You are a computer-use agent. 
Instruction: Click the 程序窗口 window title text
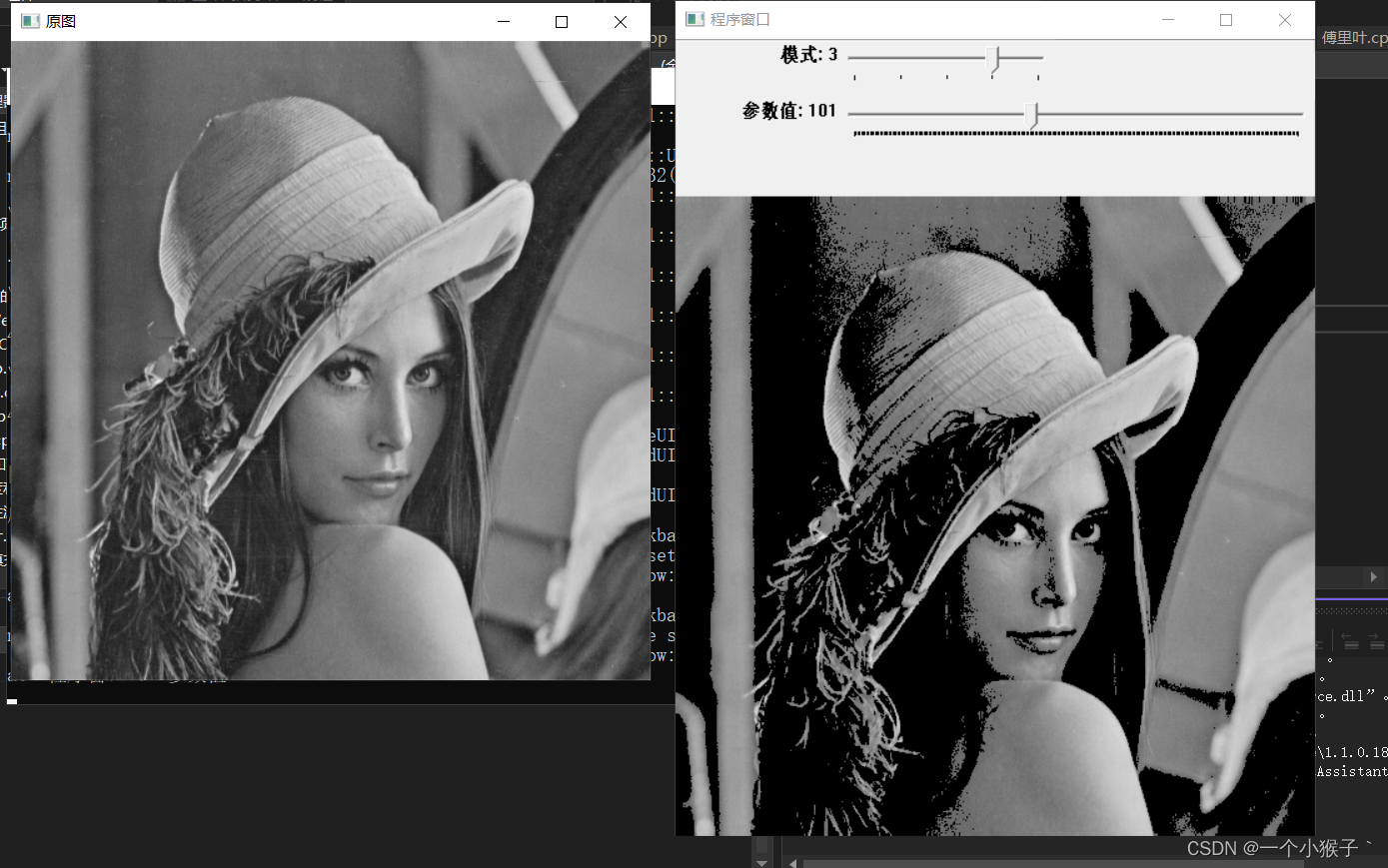740,19
